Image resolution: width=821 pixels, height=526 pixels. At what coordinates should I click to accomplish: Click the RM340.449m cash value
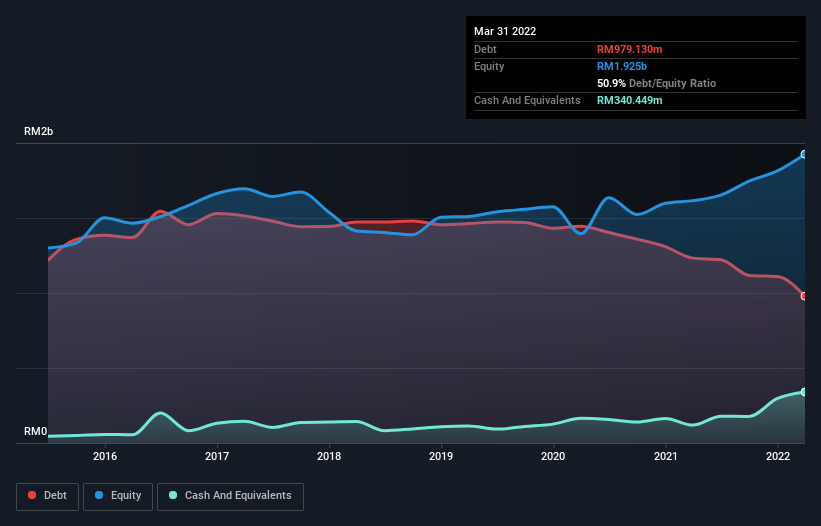629,100
